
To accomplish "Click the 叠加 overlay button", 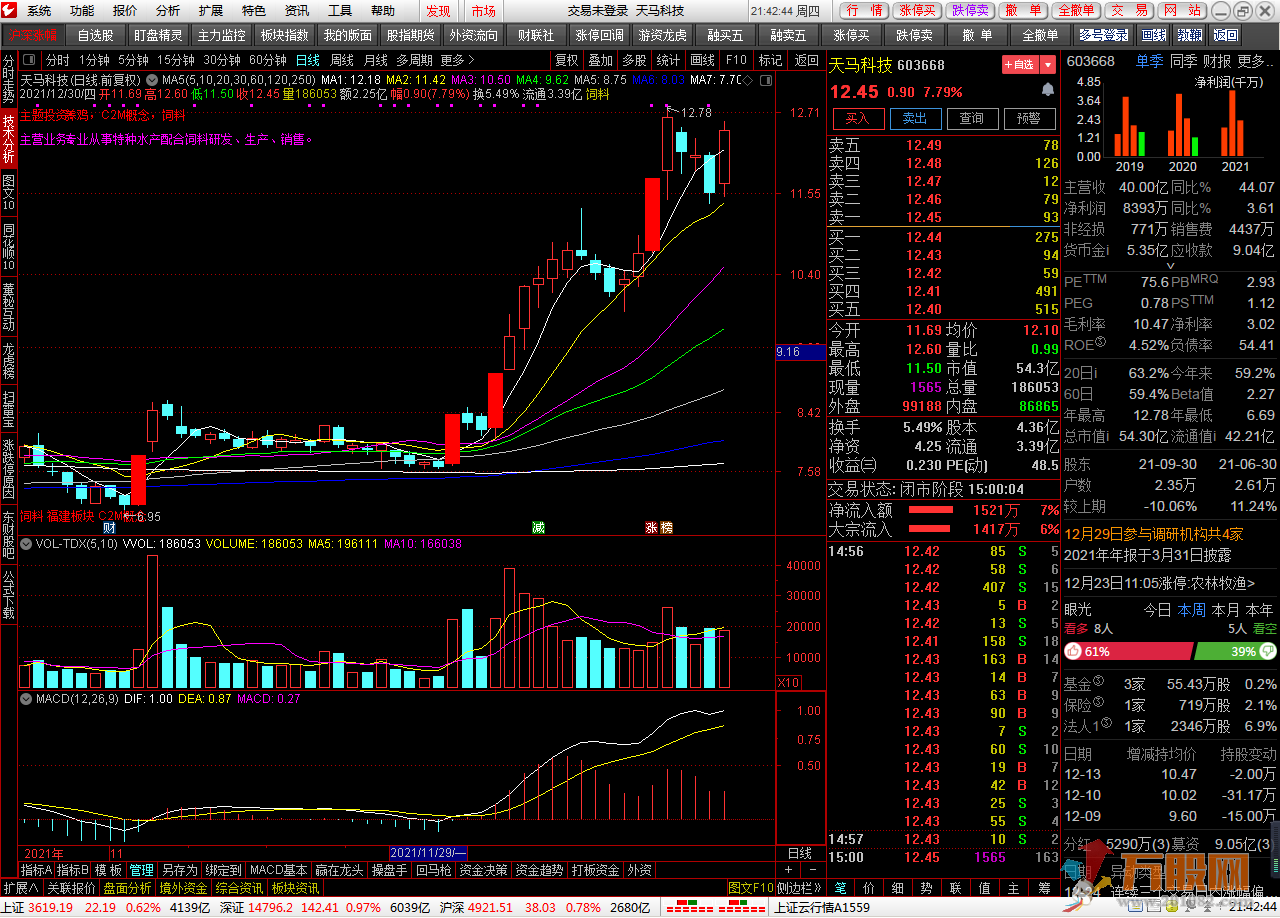I will tap(601, 60).
